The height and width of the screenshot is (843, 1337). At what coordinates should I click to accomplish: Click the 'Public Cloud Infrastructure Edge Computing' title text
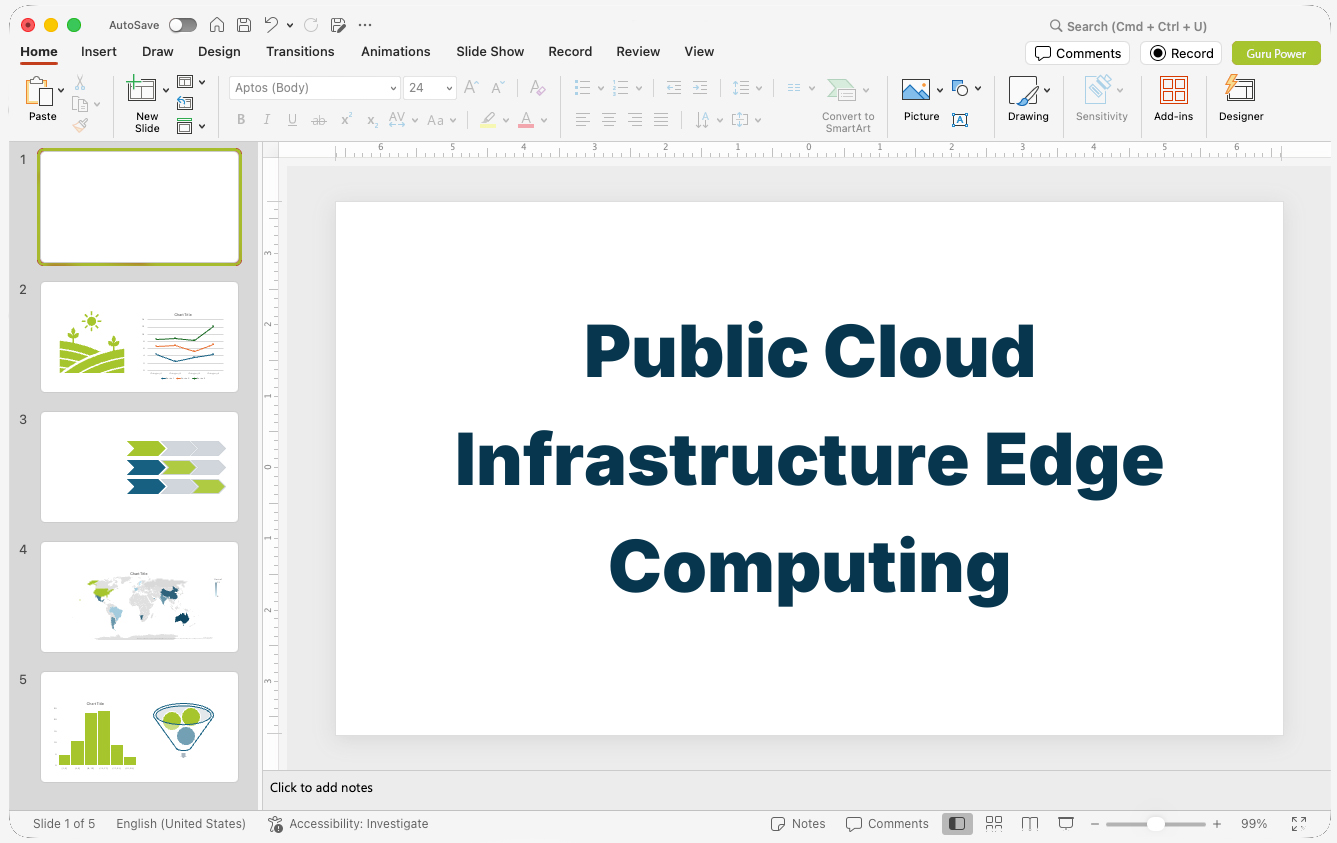809,460
